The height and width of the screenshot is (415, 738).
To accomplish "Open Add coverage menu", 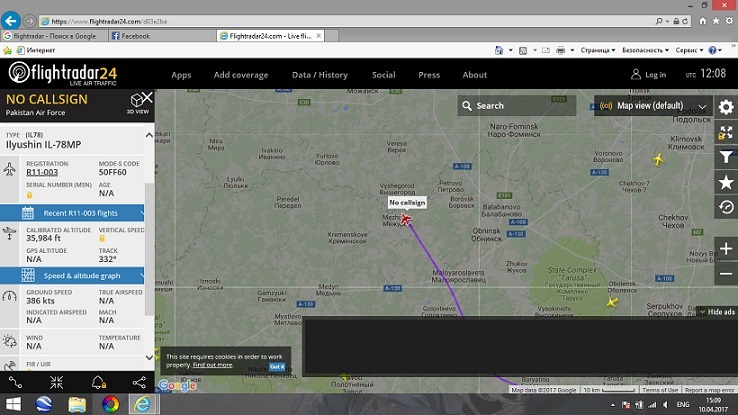I will coord(241,75).
